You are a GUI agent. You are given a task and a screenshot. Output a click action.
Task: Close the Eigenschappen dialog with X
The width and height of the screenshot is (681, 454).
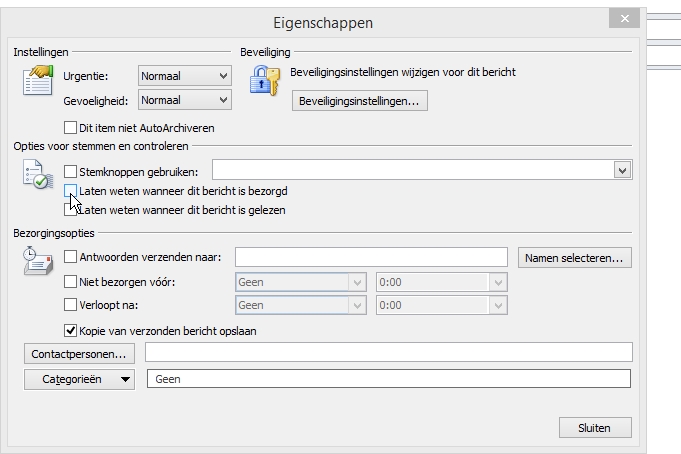tap(625, 19)
